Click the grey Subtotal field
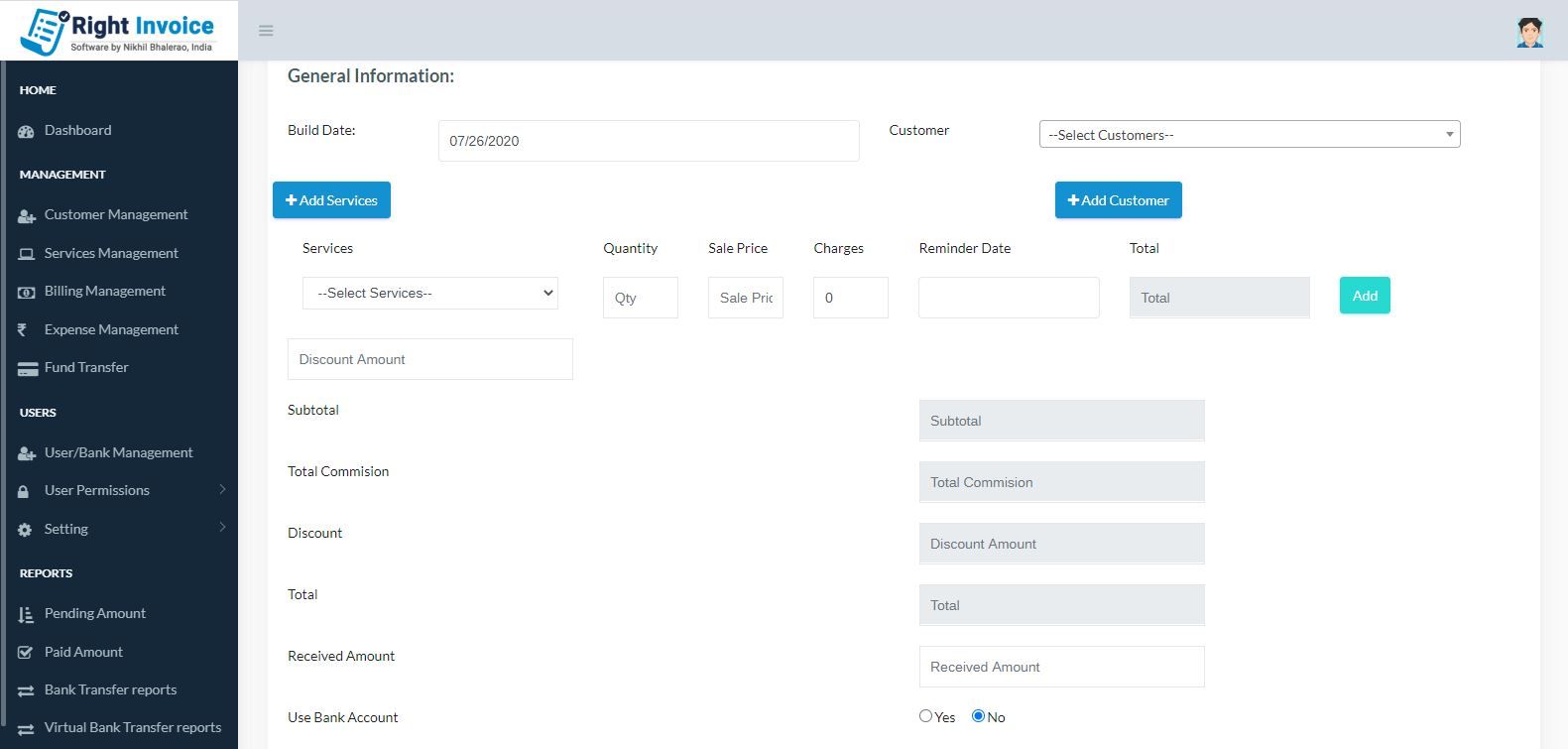 (x=1062, y=421)
